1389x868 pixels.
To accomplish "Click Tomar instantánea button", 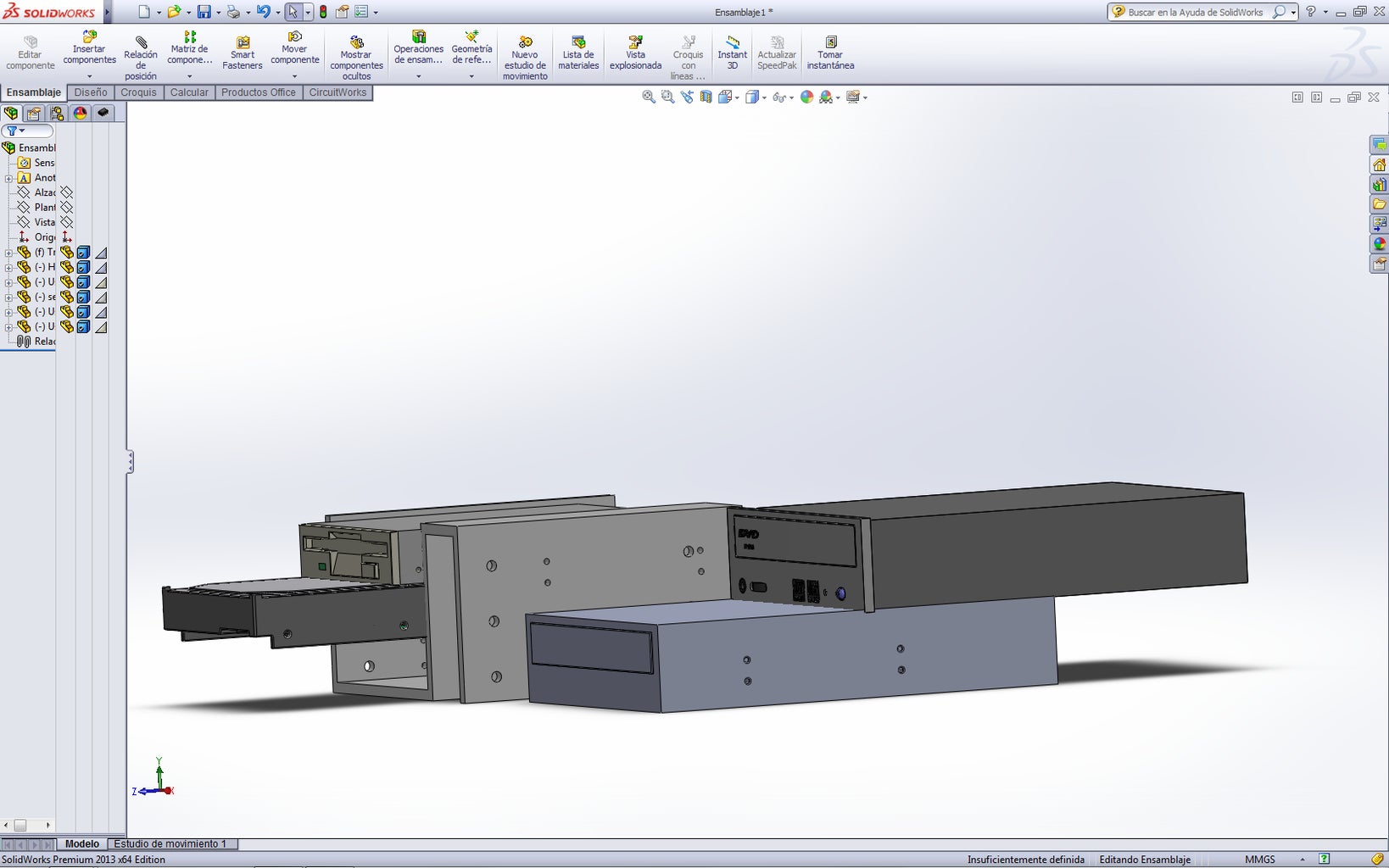I will pos(830,53).
